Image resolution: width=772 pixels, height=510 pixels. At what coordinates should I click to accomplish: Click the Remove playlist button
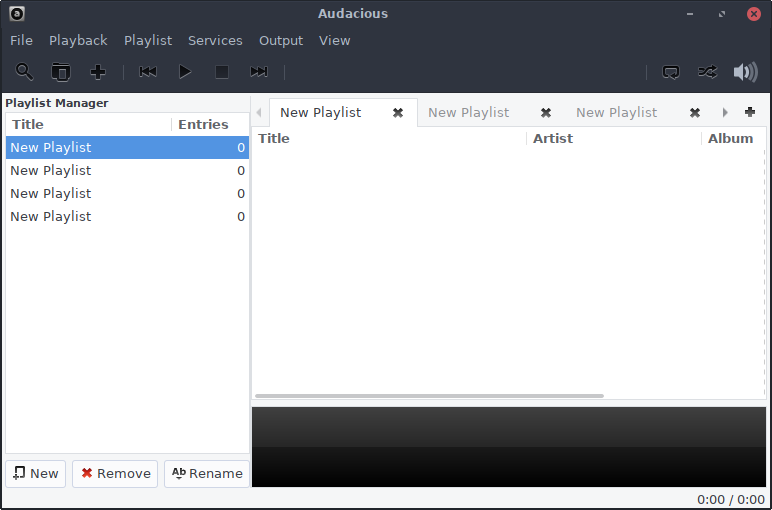coord(115,474)
